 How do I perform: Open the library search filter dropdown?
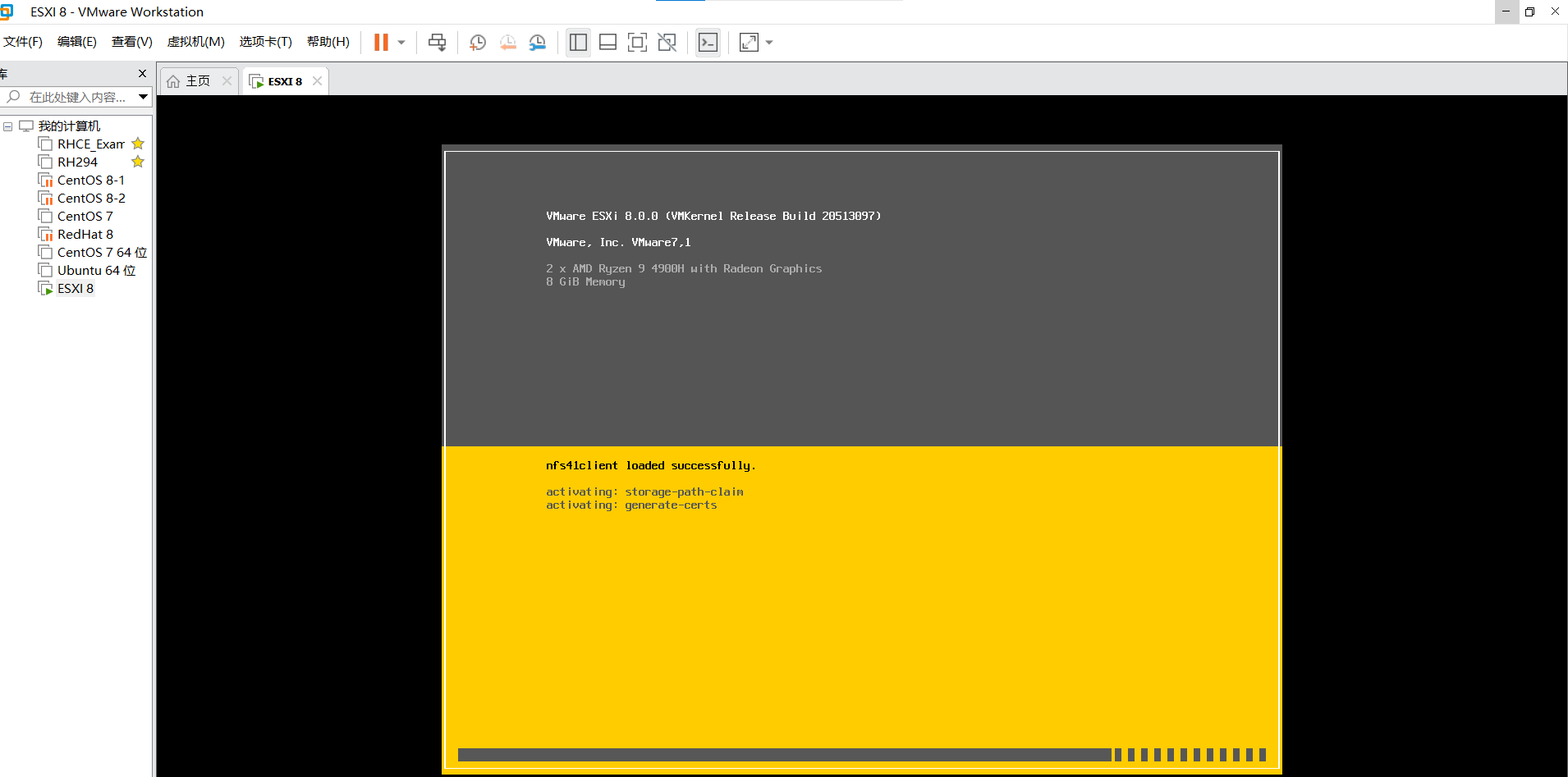point(143,97)
